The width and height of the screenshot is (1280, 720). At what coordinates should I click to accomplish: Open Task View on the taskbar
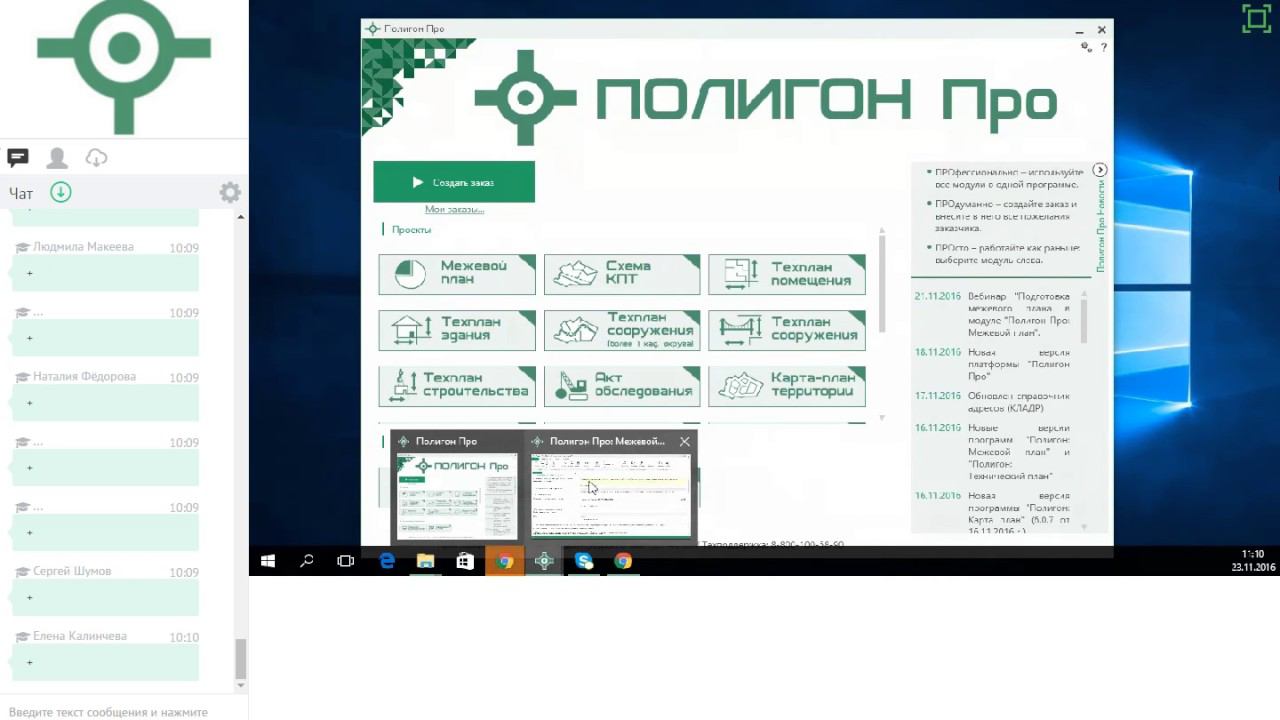point(346,561)
